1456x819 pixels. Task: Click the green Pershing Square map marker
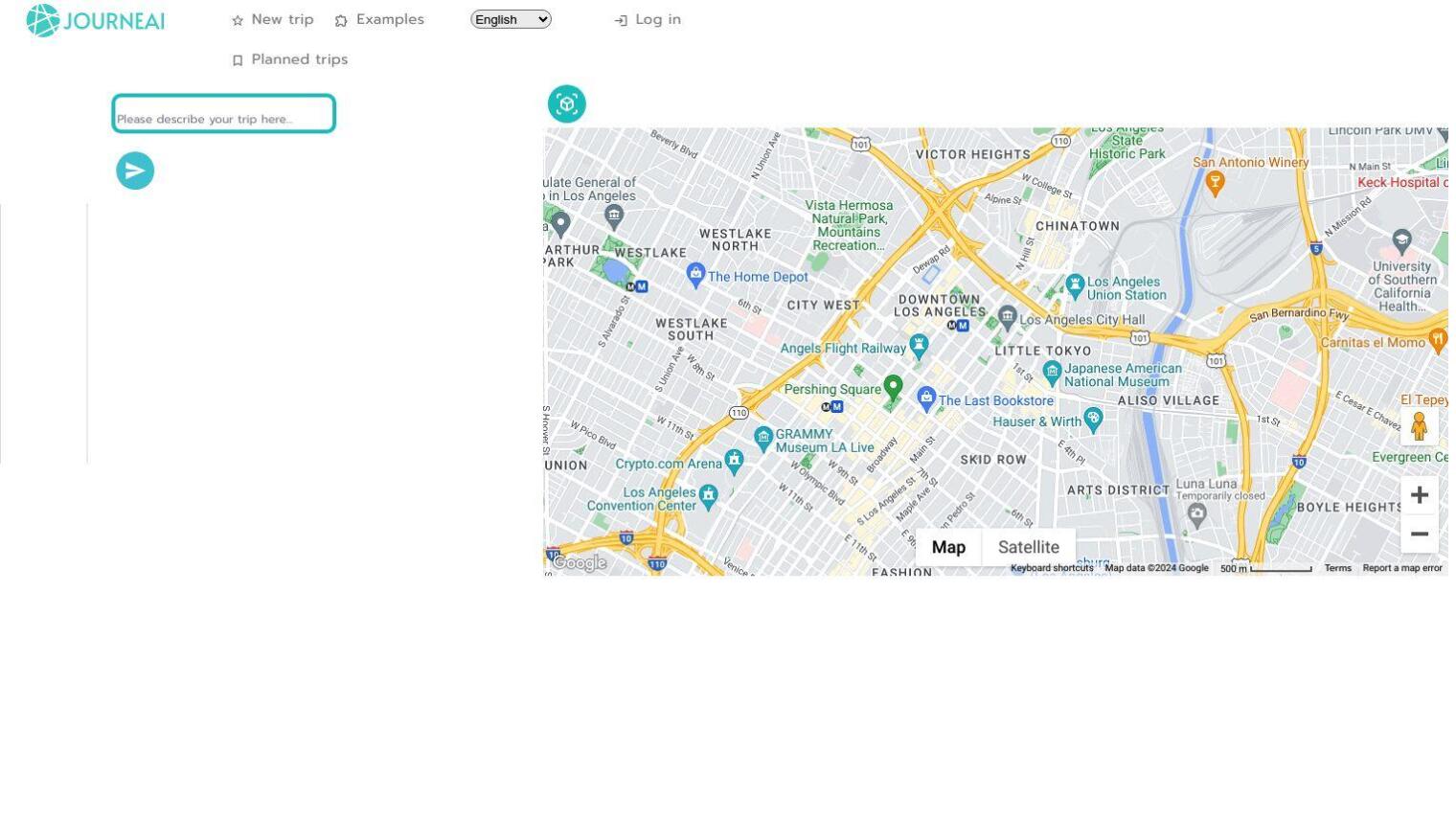tap(893, 388)
